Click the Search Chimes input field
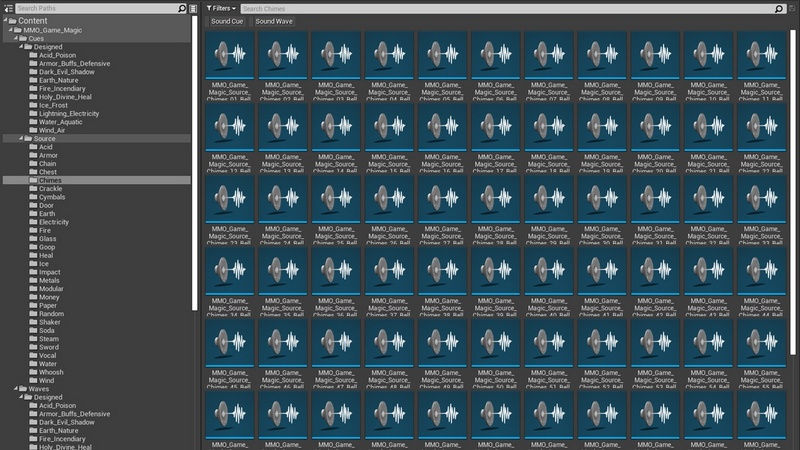This screenshot has height=450, width=800. click(500, 8)
